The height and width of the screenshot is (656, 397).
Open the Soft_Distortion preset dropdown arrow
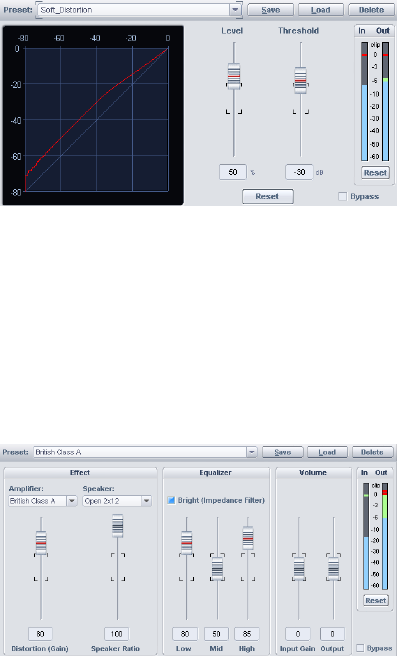pos(235,10)
